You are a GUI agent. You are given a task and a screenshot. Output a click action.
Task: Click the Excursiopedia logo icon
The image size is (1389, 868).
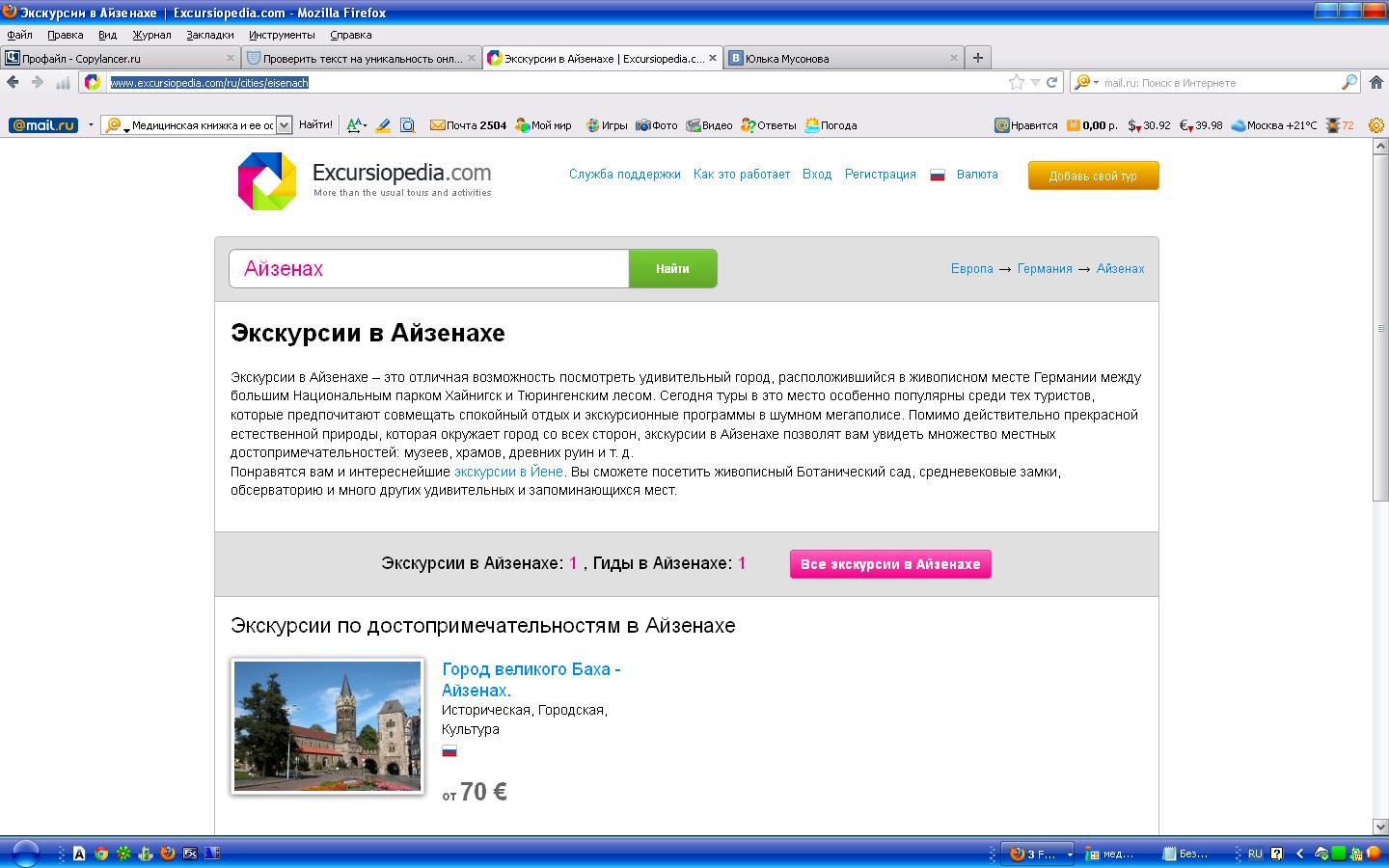[267, 180]
